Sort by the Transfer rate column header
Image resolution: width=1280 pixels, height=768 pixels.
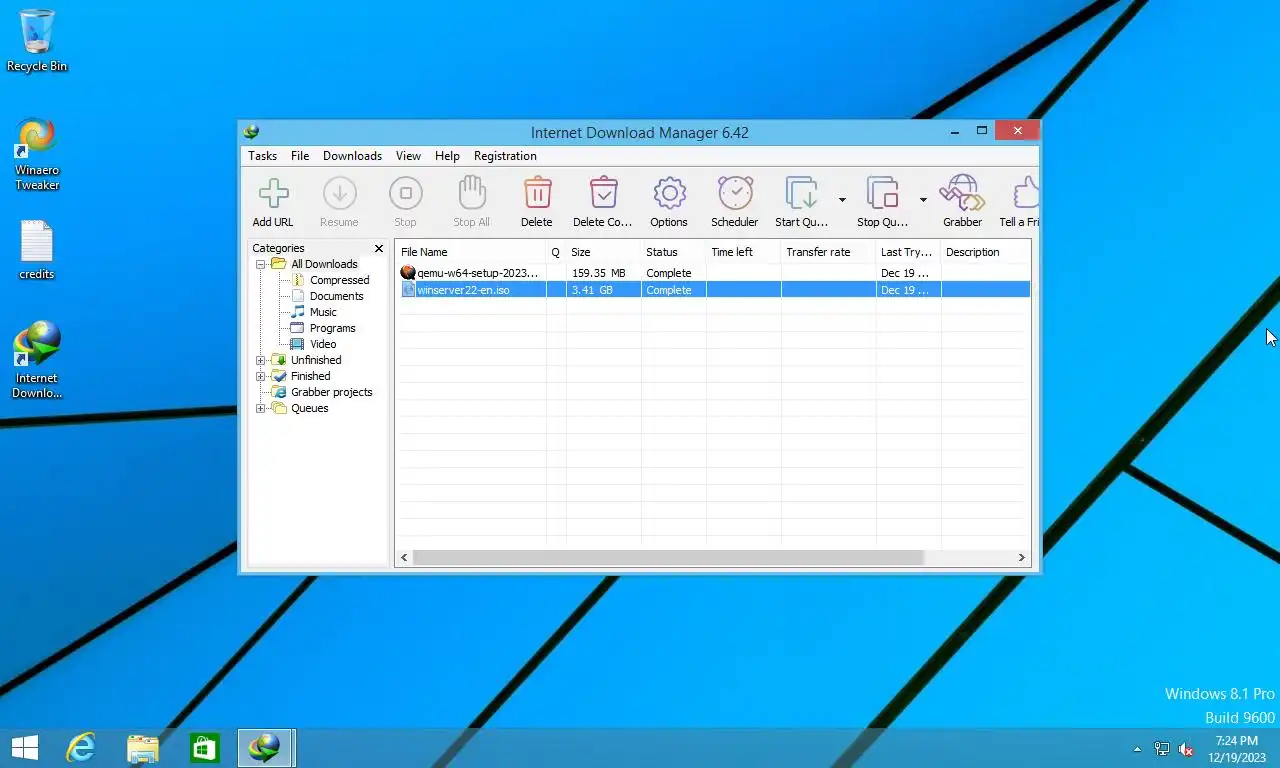point(828,252)
